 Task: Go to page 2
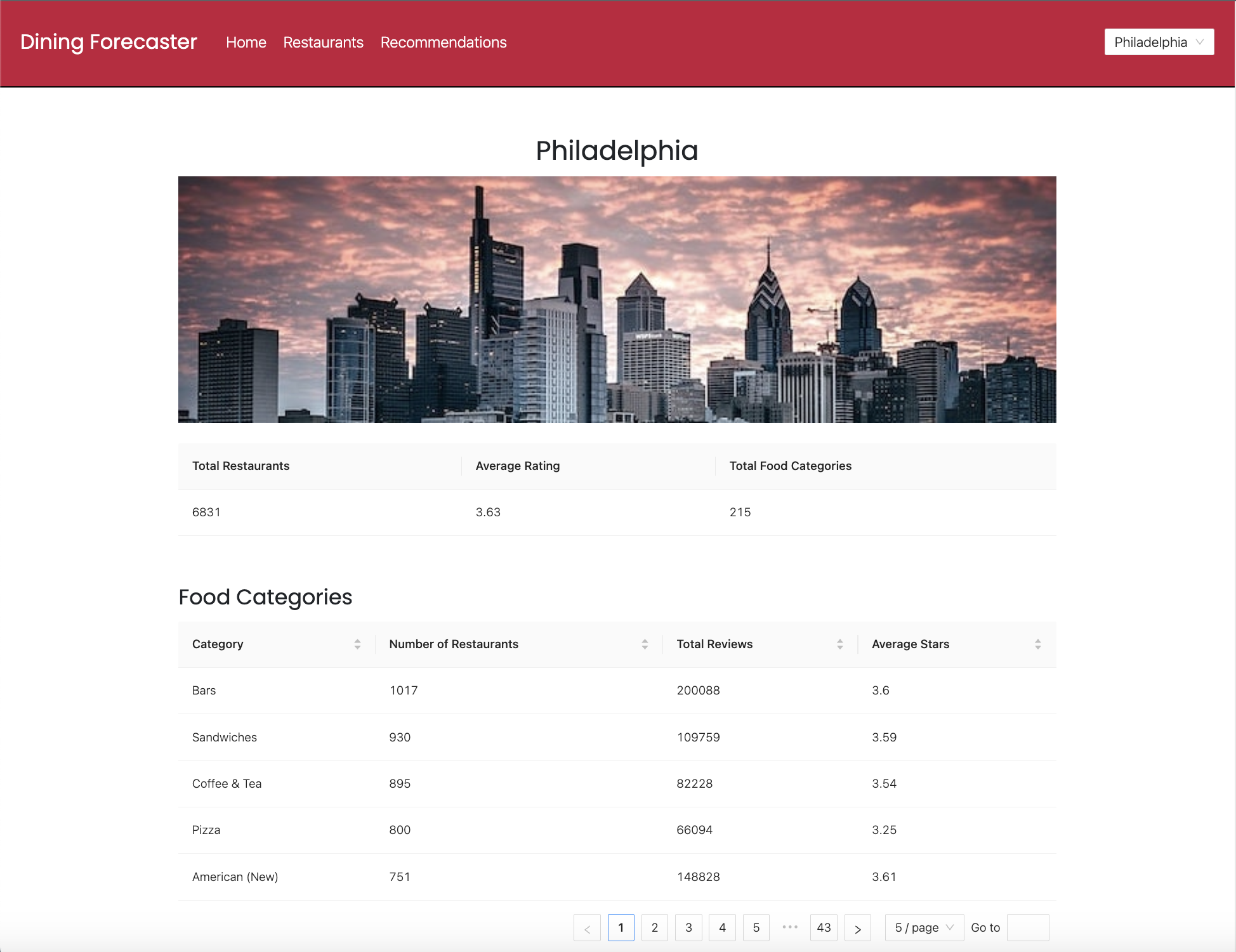point(655,928)
